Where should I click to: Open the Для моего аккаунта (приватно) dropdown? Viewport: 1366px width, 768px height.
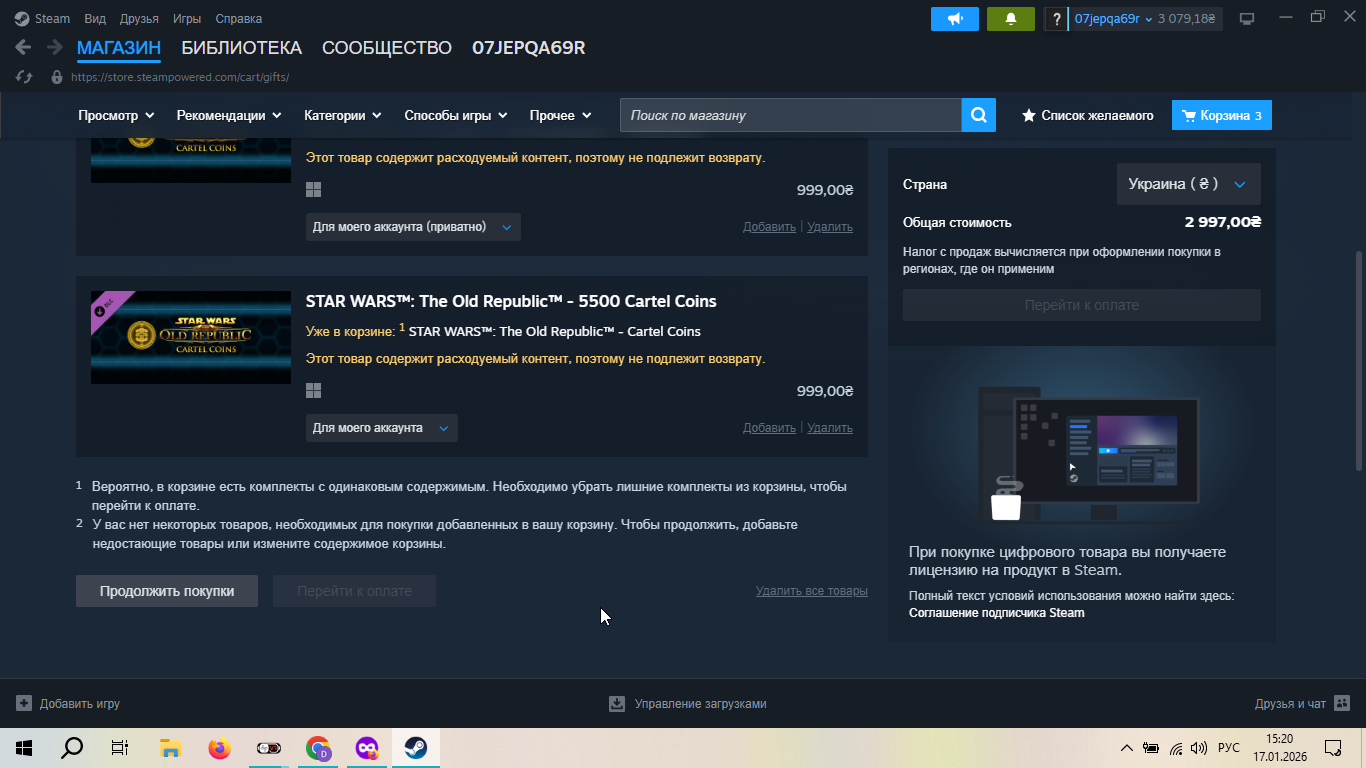(413, 227)
